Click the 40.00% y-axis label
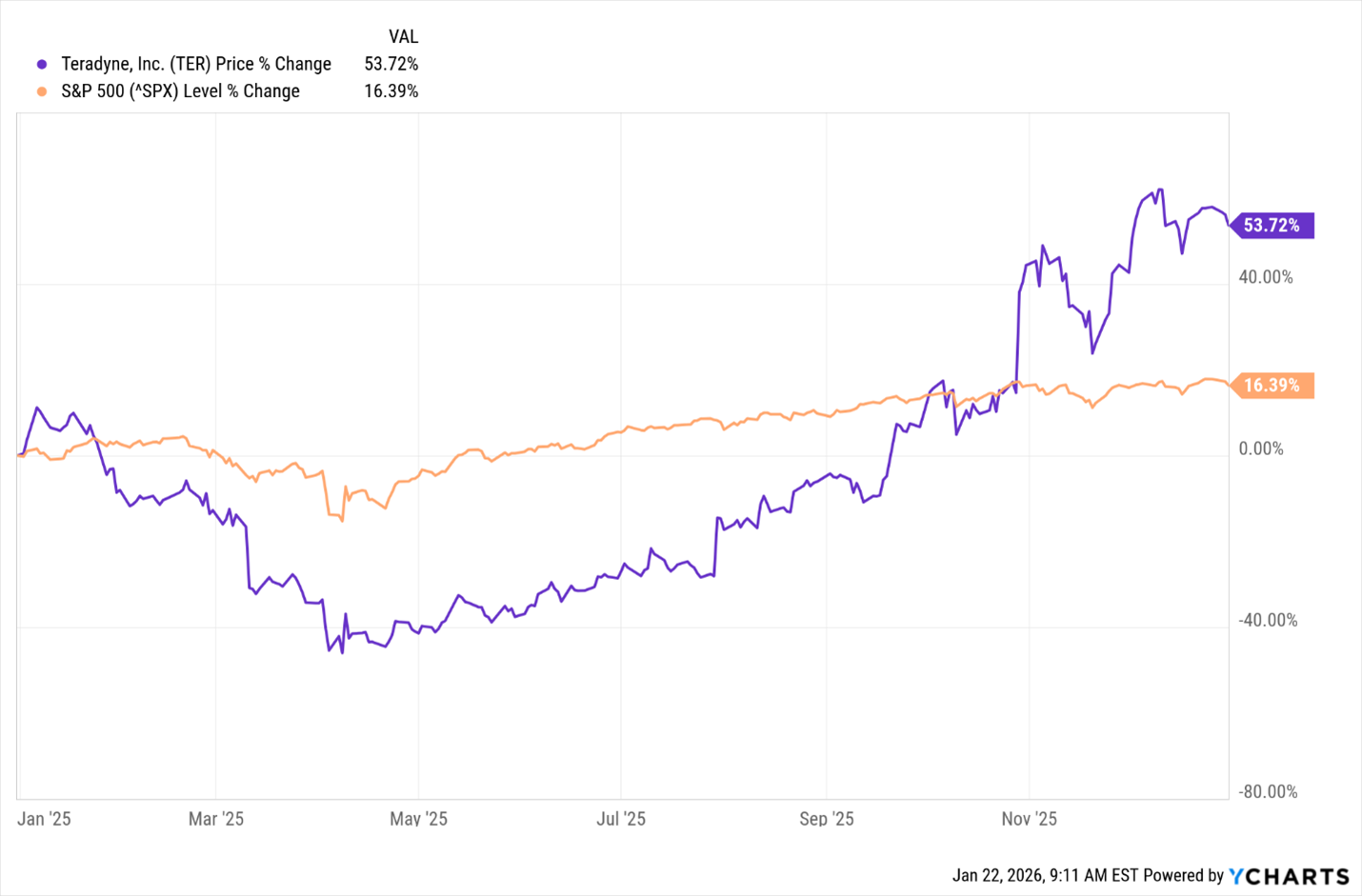This screenshot has height=896, width=1362. 1266,277
